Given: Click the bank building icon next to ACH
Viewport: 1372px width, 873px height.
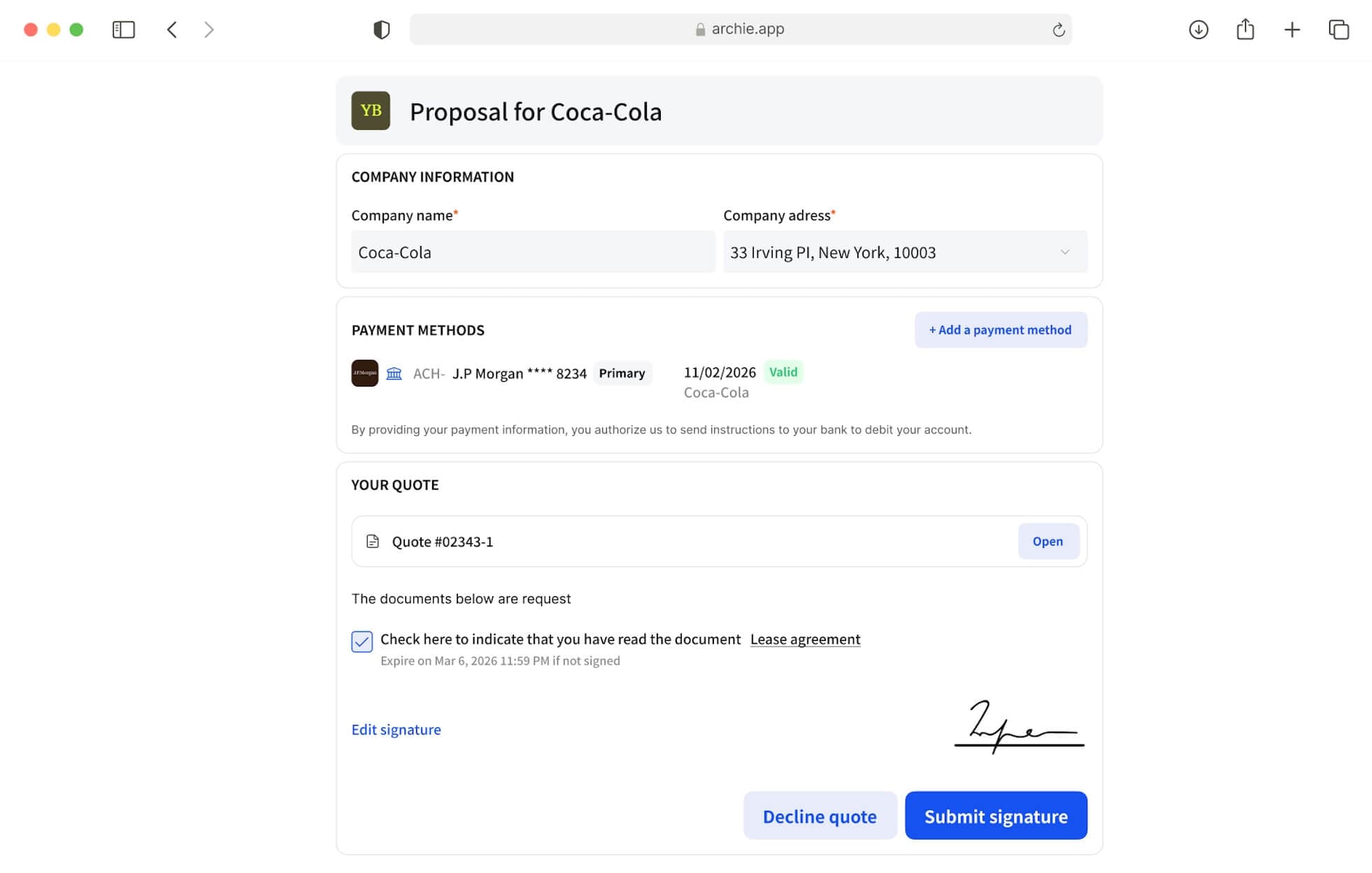Looking at the screenshot, I should [x=394, y=373].
